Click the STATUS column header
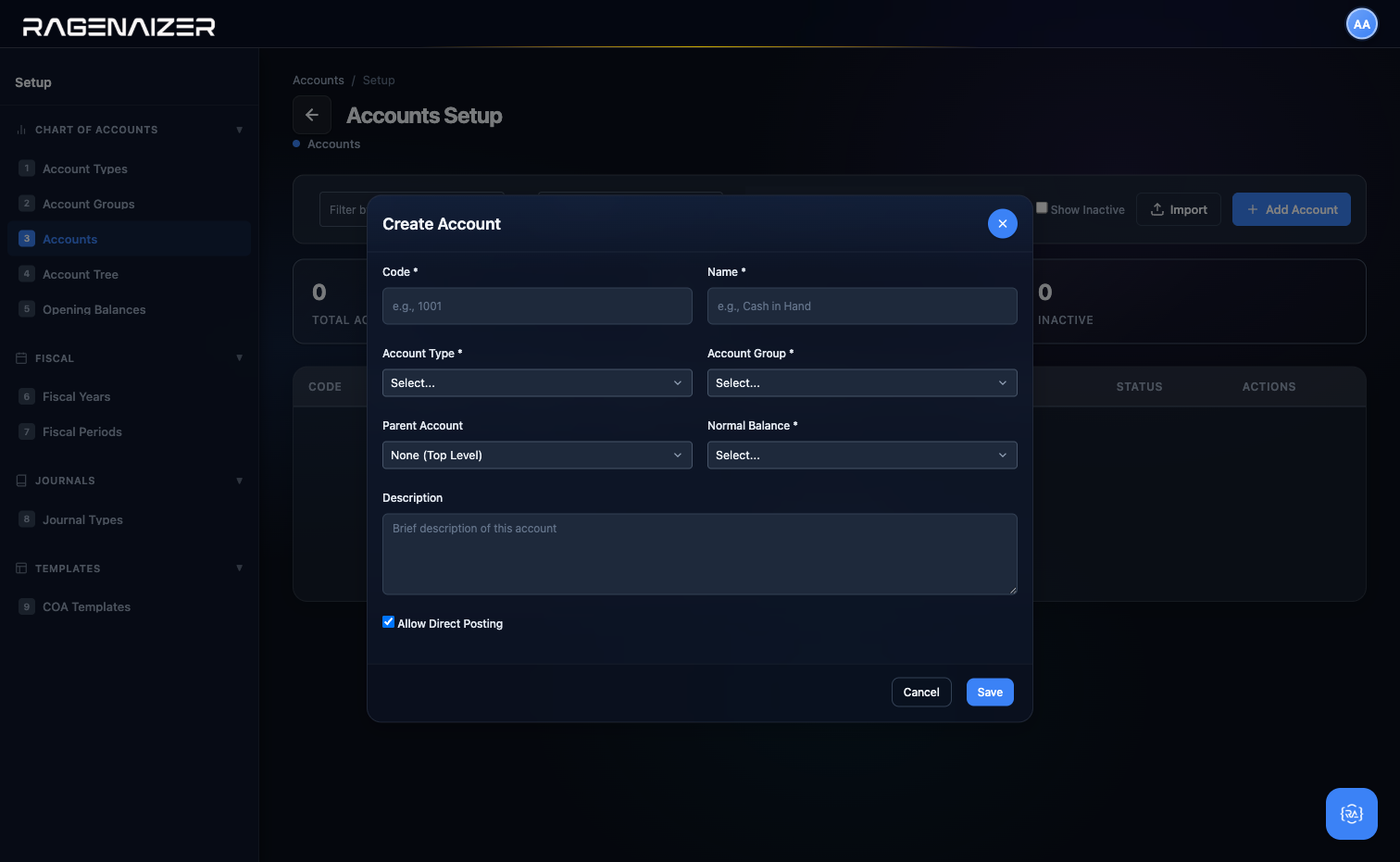The image size is (1400, 862). pyautogui.click(x=1139, y=387)
